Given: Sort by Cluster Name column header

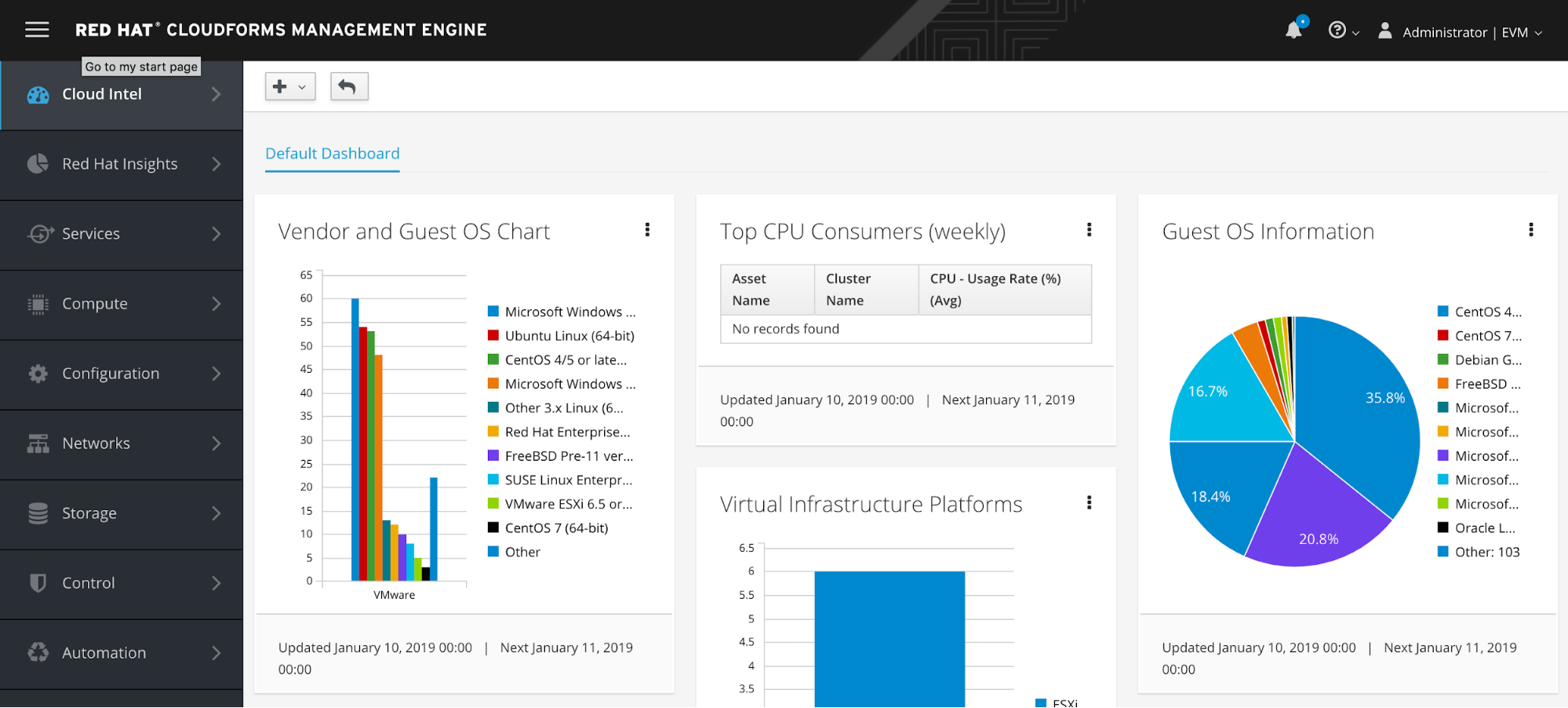Looking at the screenshot, I should tap(867, 290).
